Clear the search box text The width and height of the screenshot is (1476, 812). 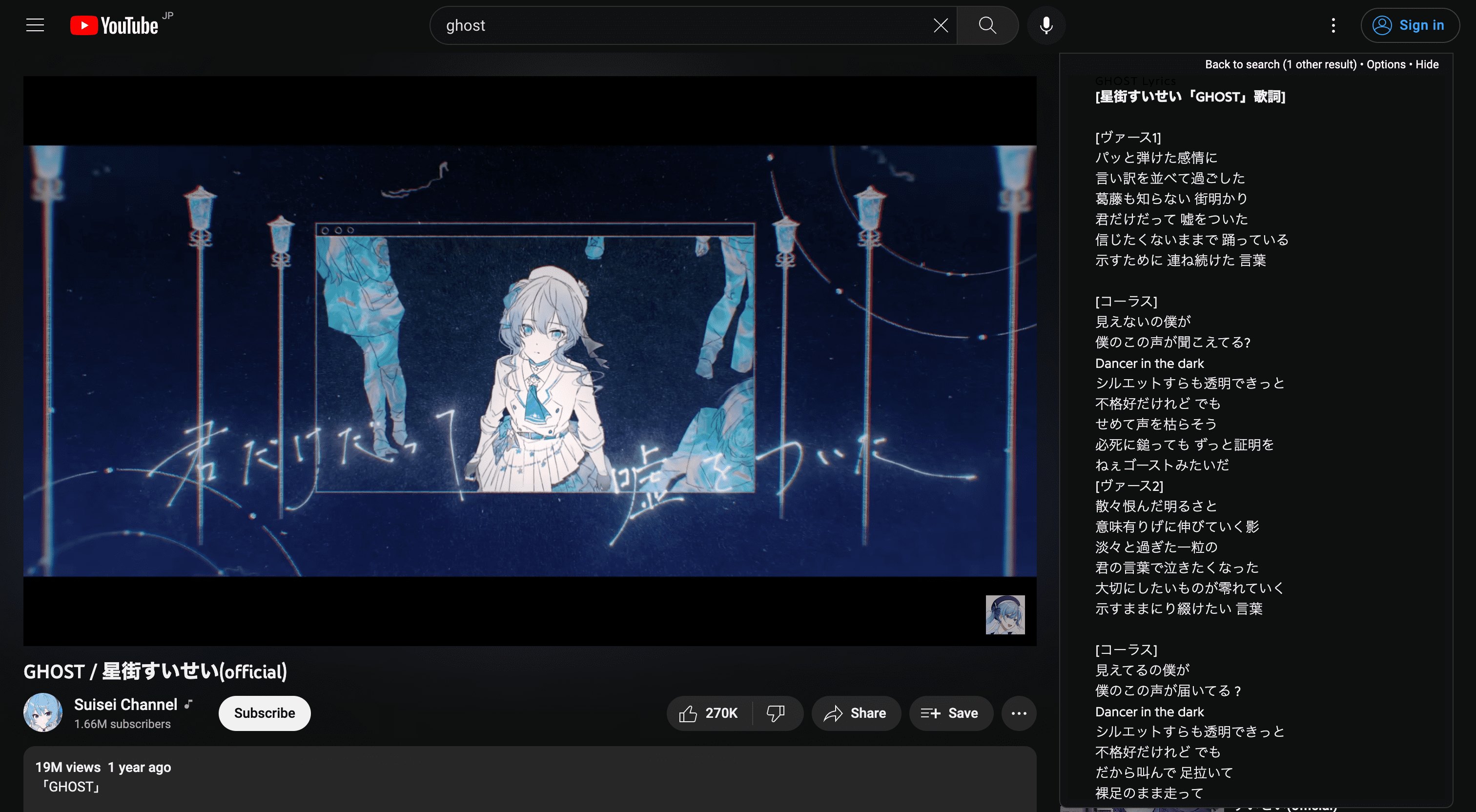pyautogui.click(x=940, y=25)
